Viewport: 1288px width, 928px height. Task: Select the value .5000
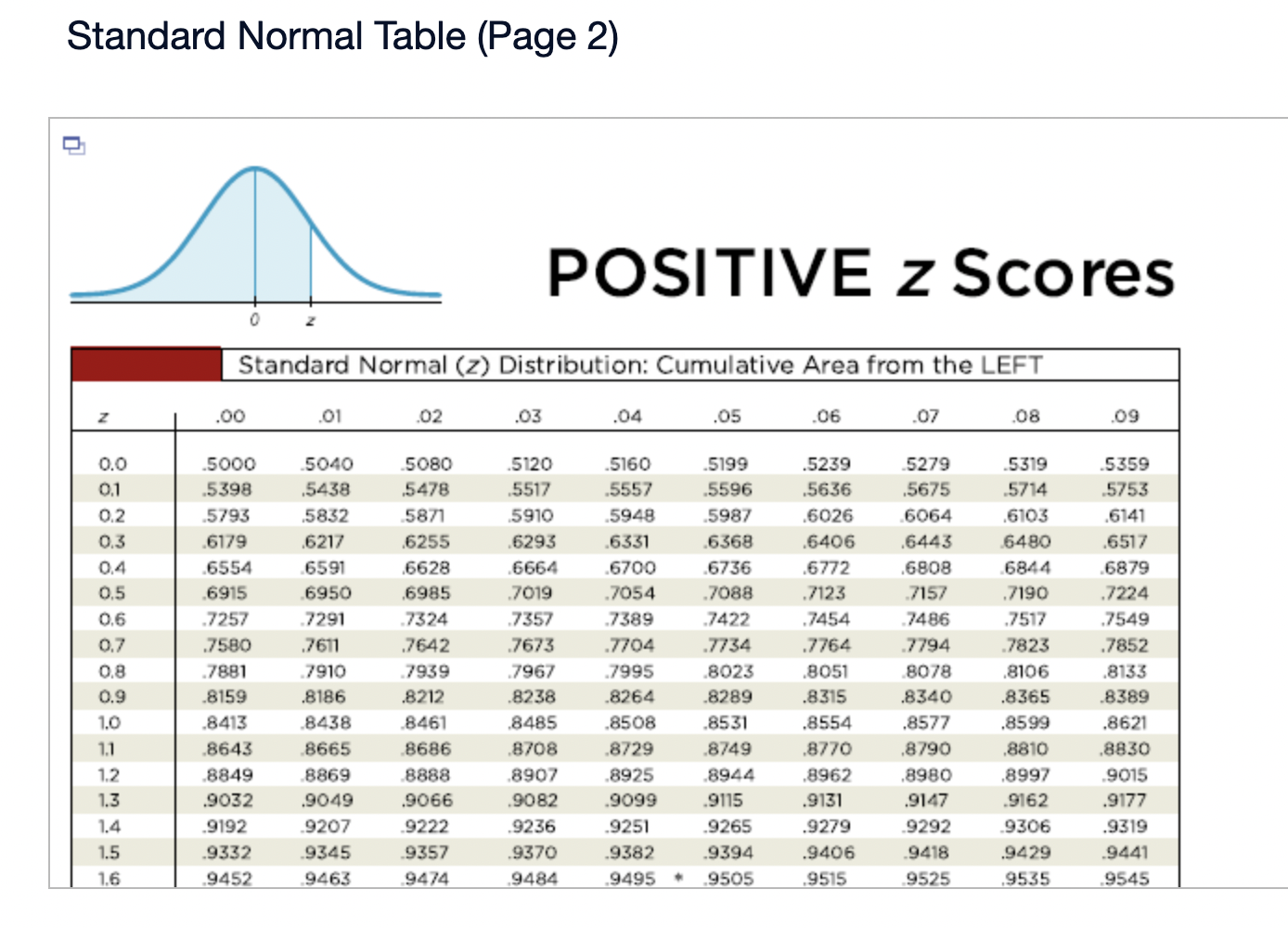tap(227, 464)
